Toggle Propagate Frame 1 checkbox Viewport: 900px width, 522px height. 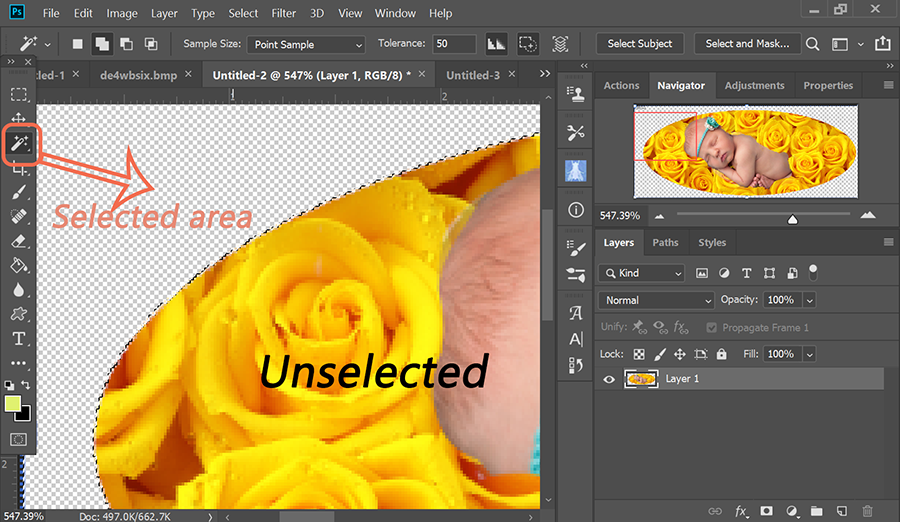tap(712, 327)
